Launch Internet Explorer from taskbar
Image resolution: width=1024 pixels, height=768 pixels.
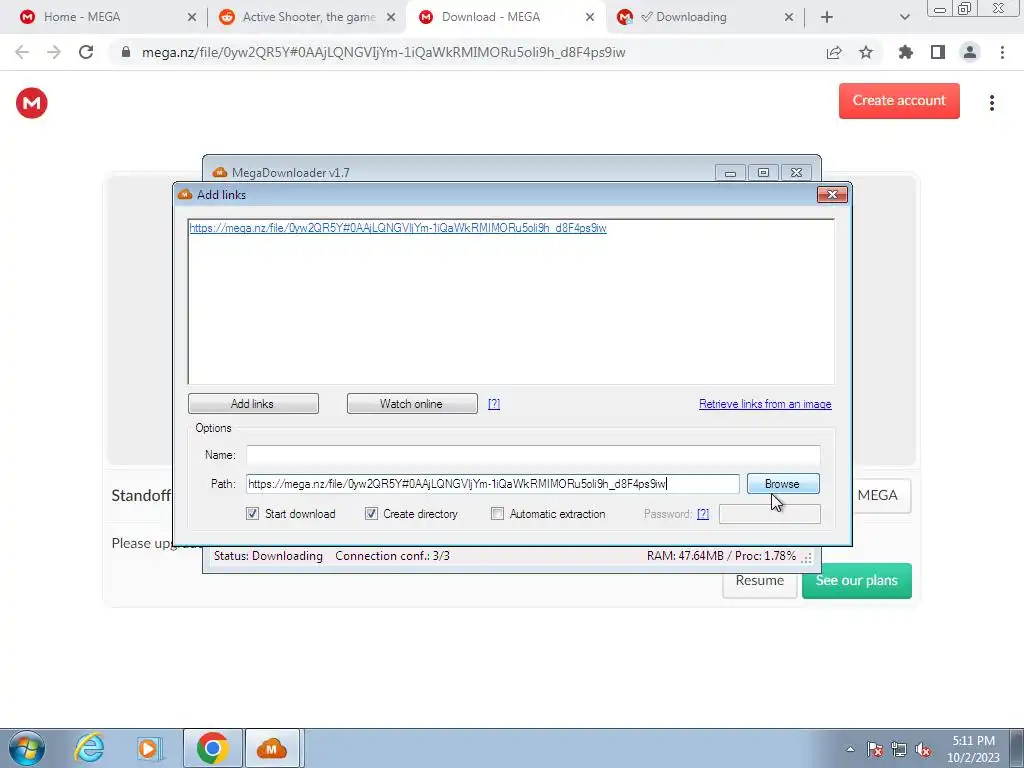[89, 748]
